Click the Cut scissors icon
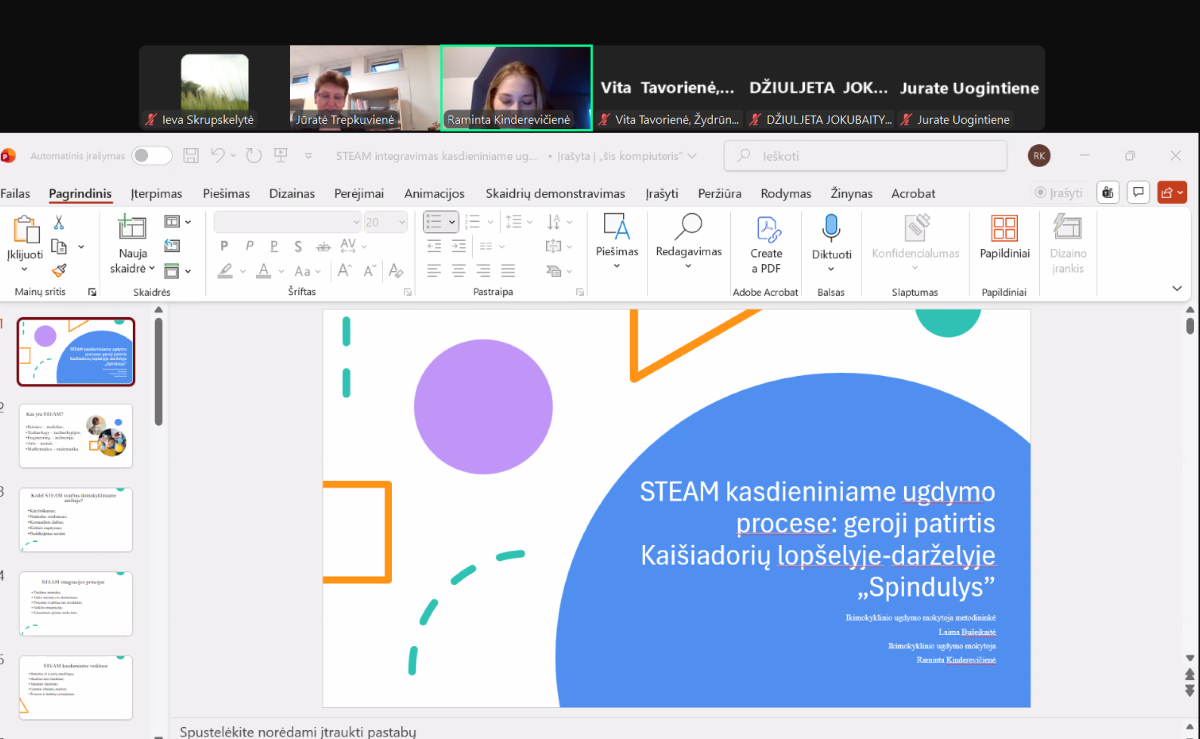The height and width of the screenshot is (739, 1200). [x=59, y=223]
